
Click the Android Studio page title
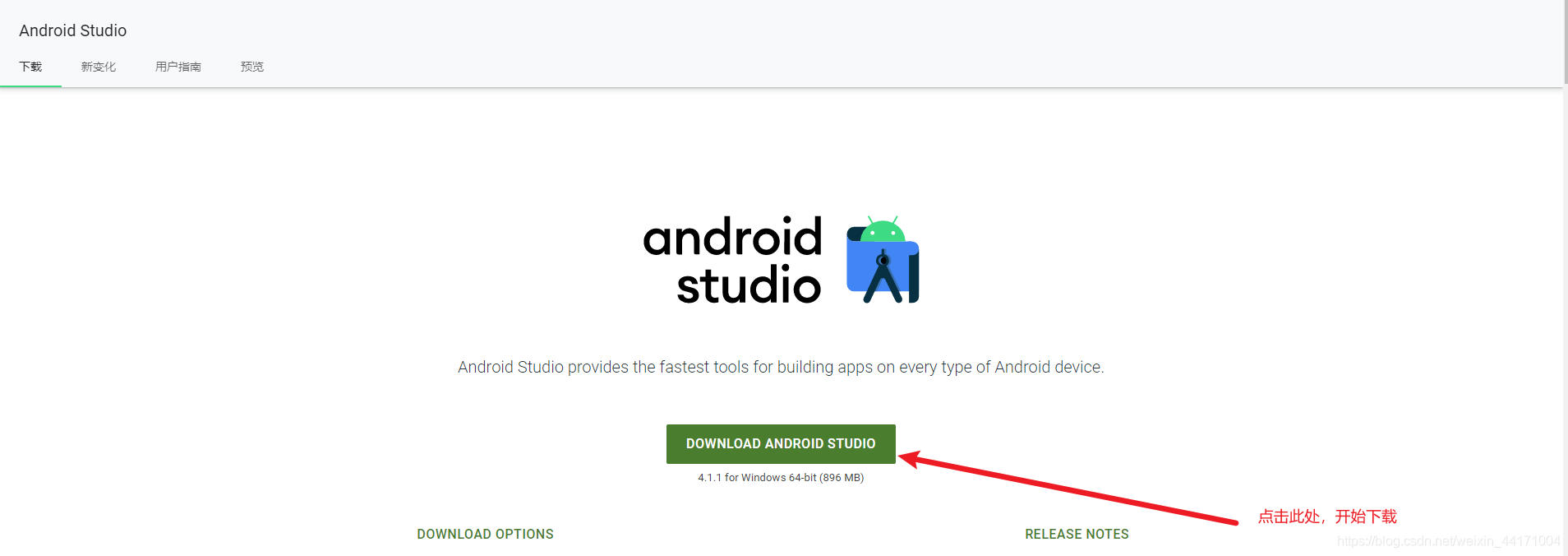(73, 30)
